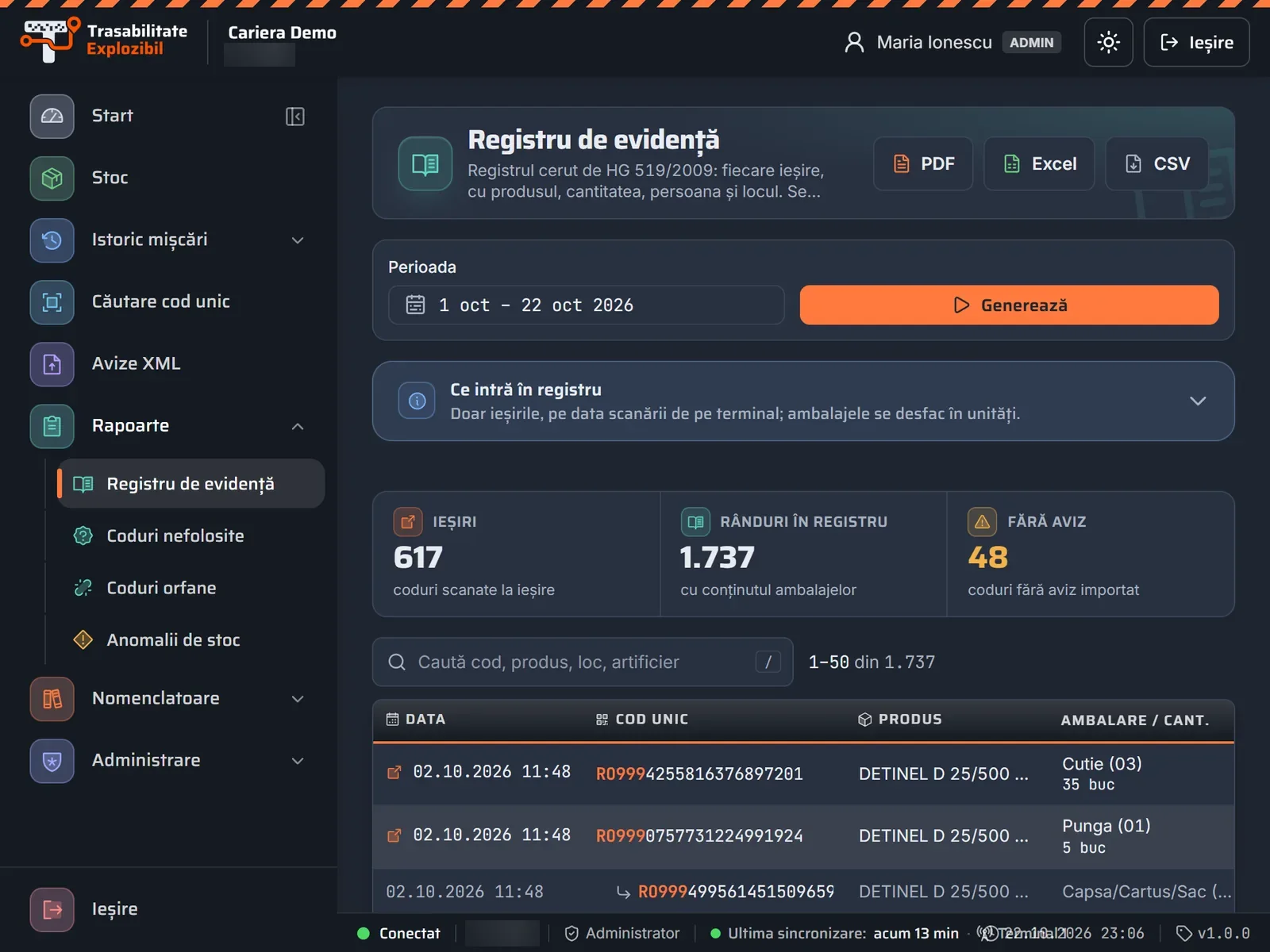Export the register as PDF
The image size is (1270, 952).
coord(923,163)
